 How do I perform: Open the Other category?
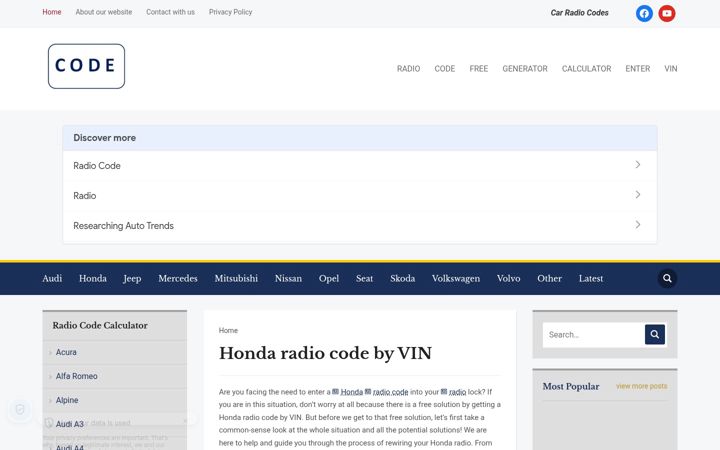coord(550,278)
